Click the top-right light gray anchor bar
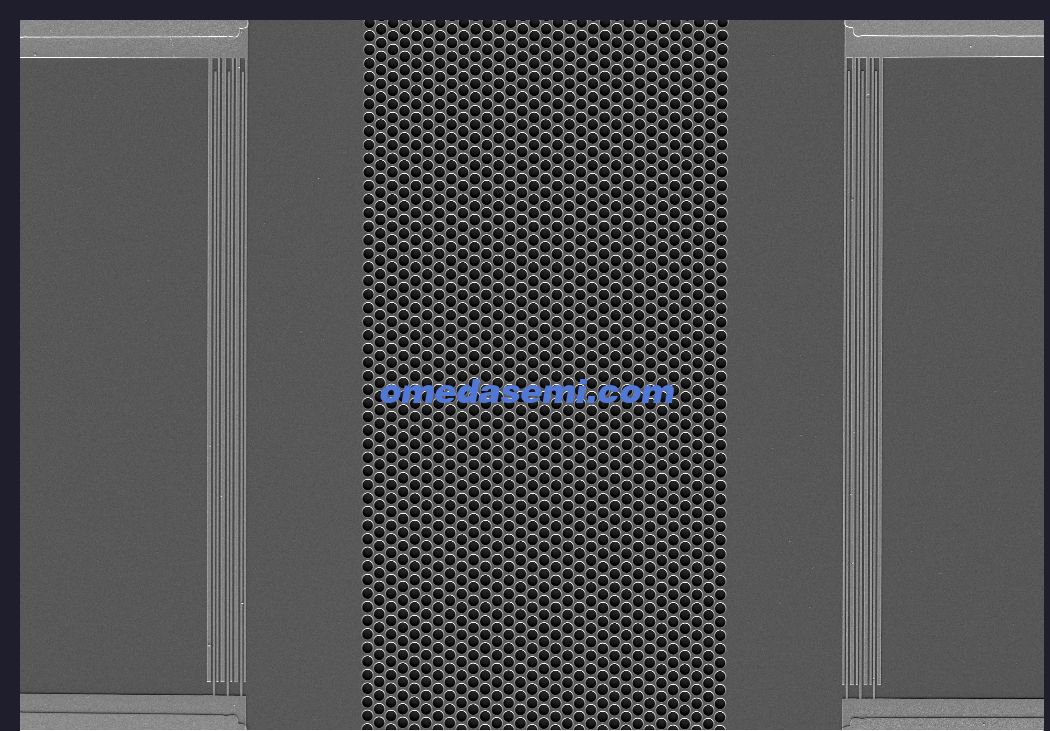Viewport: 1050px width, 731px height. tap(945, 38)
